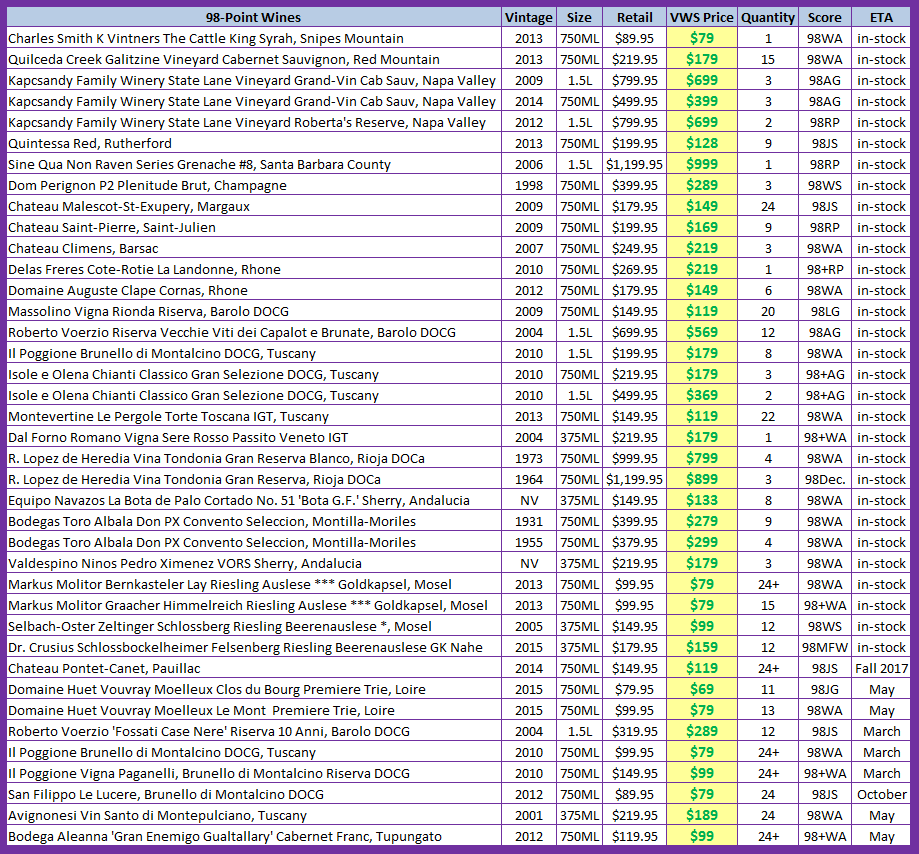Select 'Delas Freres Cote-Rotie La Landonne, Rhone'

[144, 270]
